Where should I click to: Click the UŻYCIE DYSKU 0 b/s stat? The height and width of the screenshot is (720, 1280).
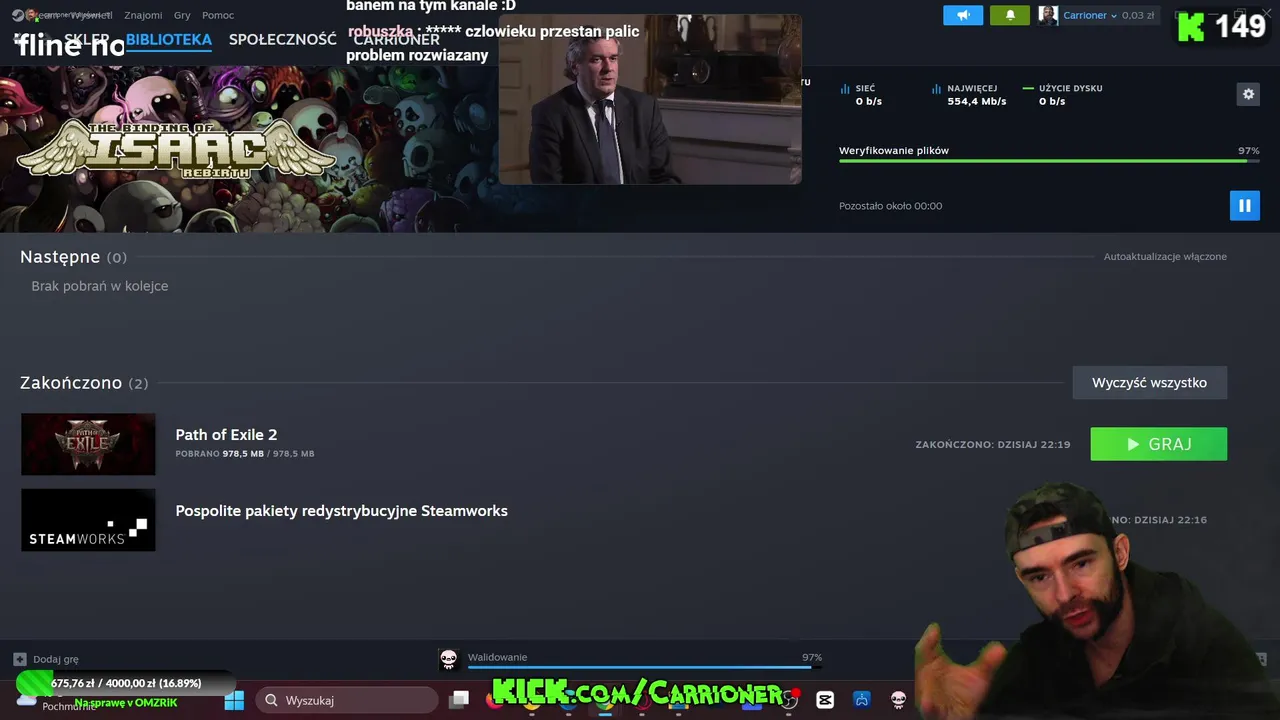pos(1062,95)
